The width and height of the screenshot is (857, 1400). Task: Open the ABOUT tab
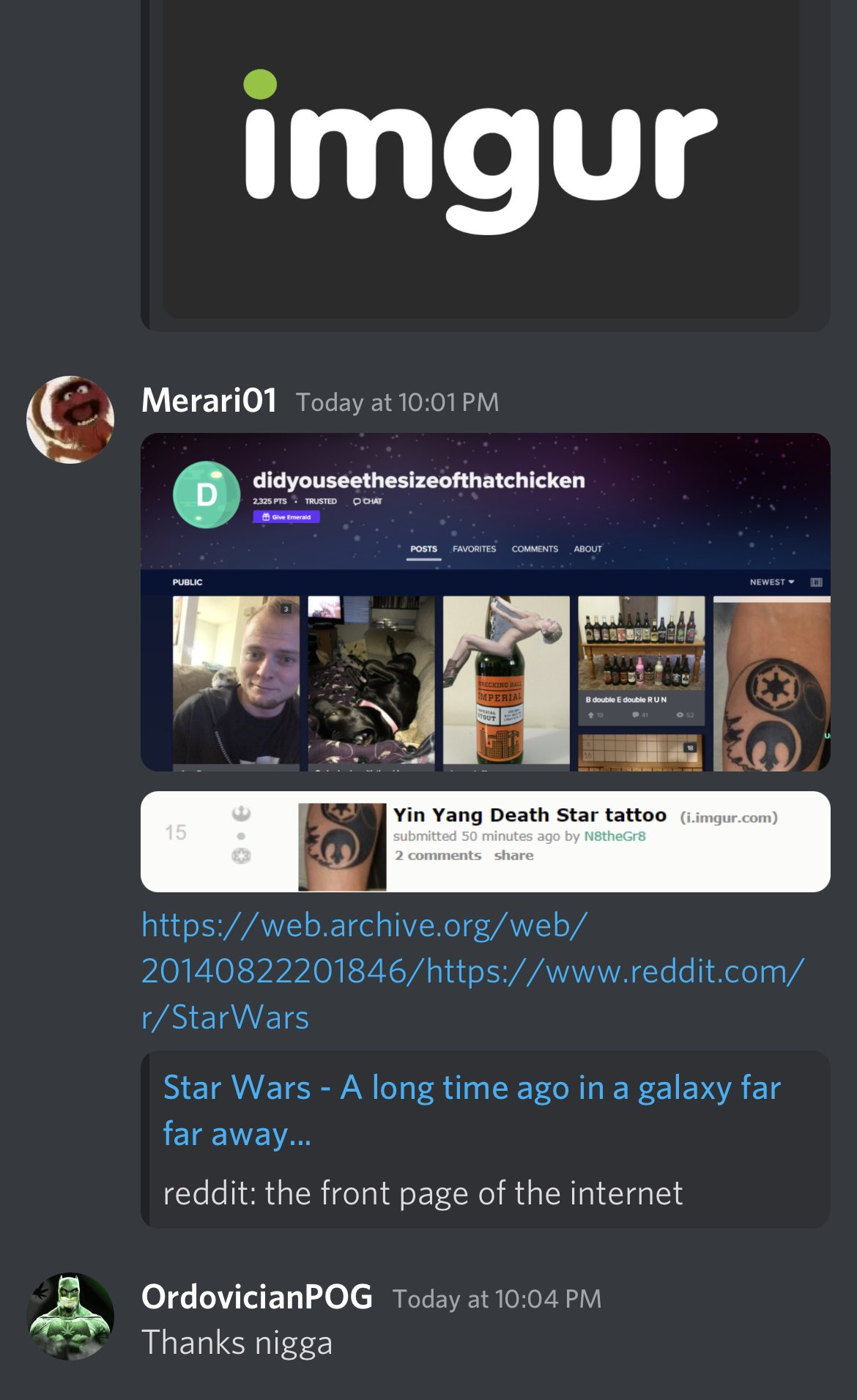click(587, 549)
